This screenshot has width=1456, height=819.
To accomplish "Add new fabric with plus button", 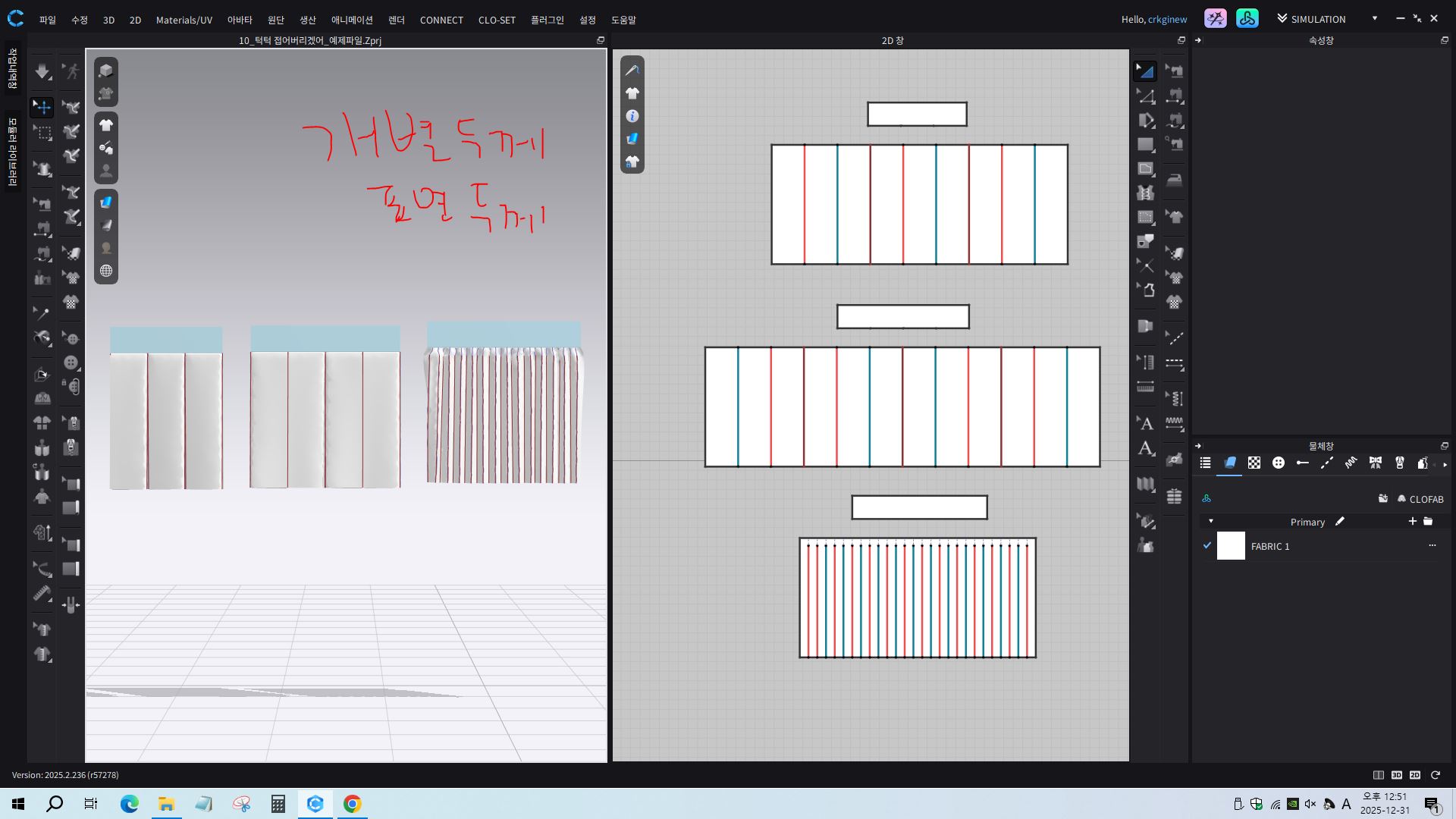I will (x=1412, y=521).
